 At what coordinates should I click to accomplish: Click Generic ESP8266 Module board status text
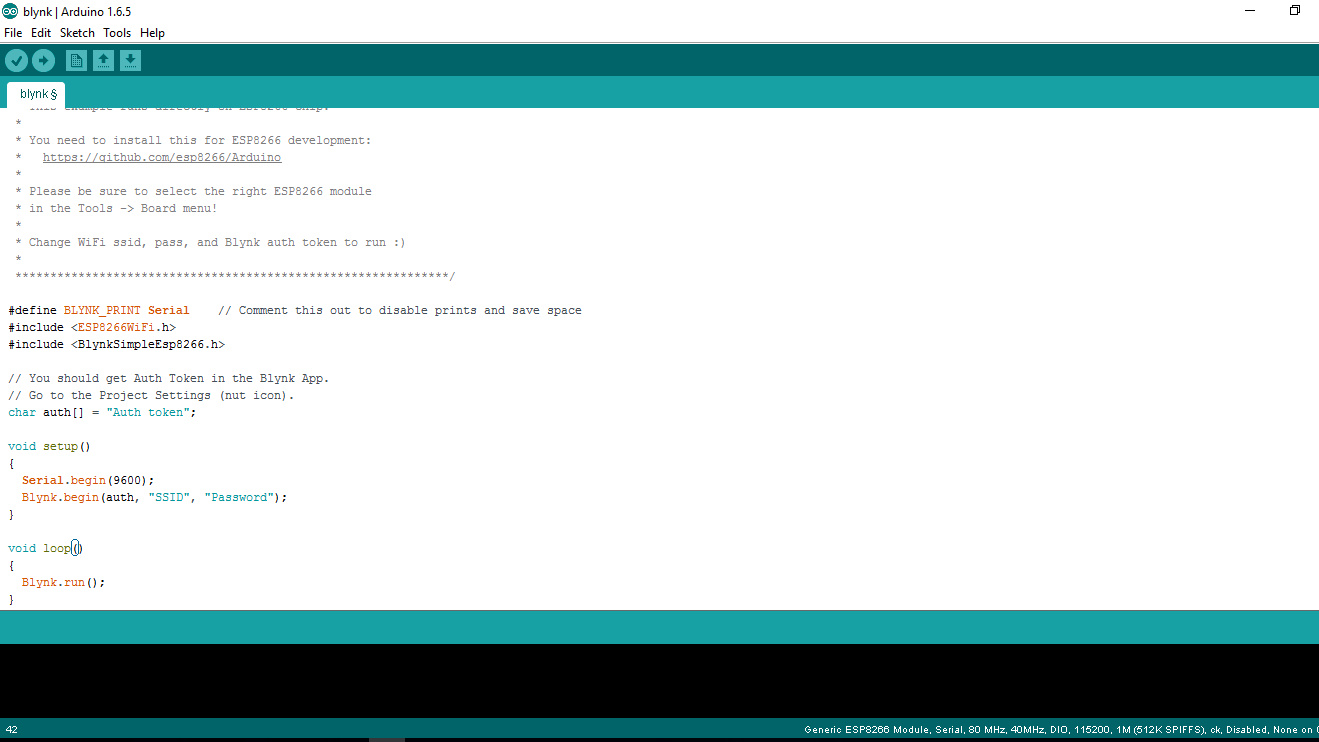(1061, 730)
